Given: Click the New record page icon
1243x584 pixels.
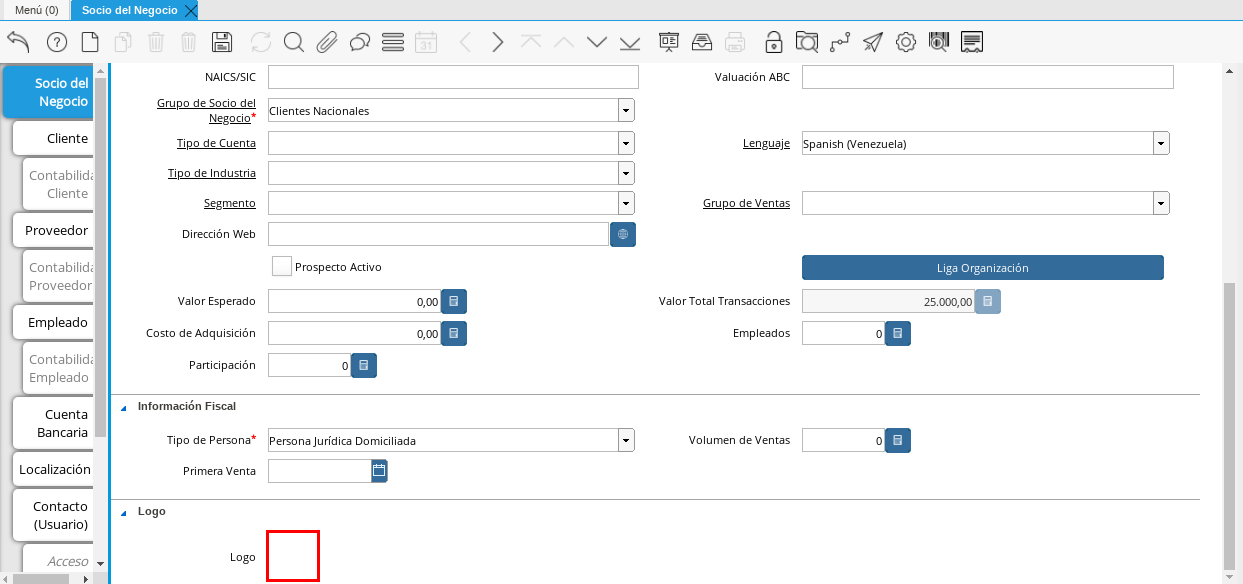Looking at the screenshot, I should pyautogui.click(x=90, y=42).
